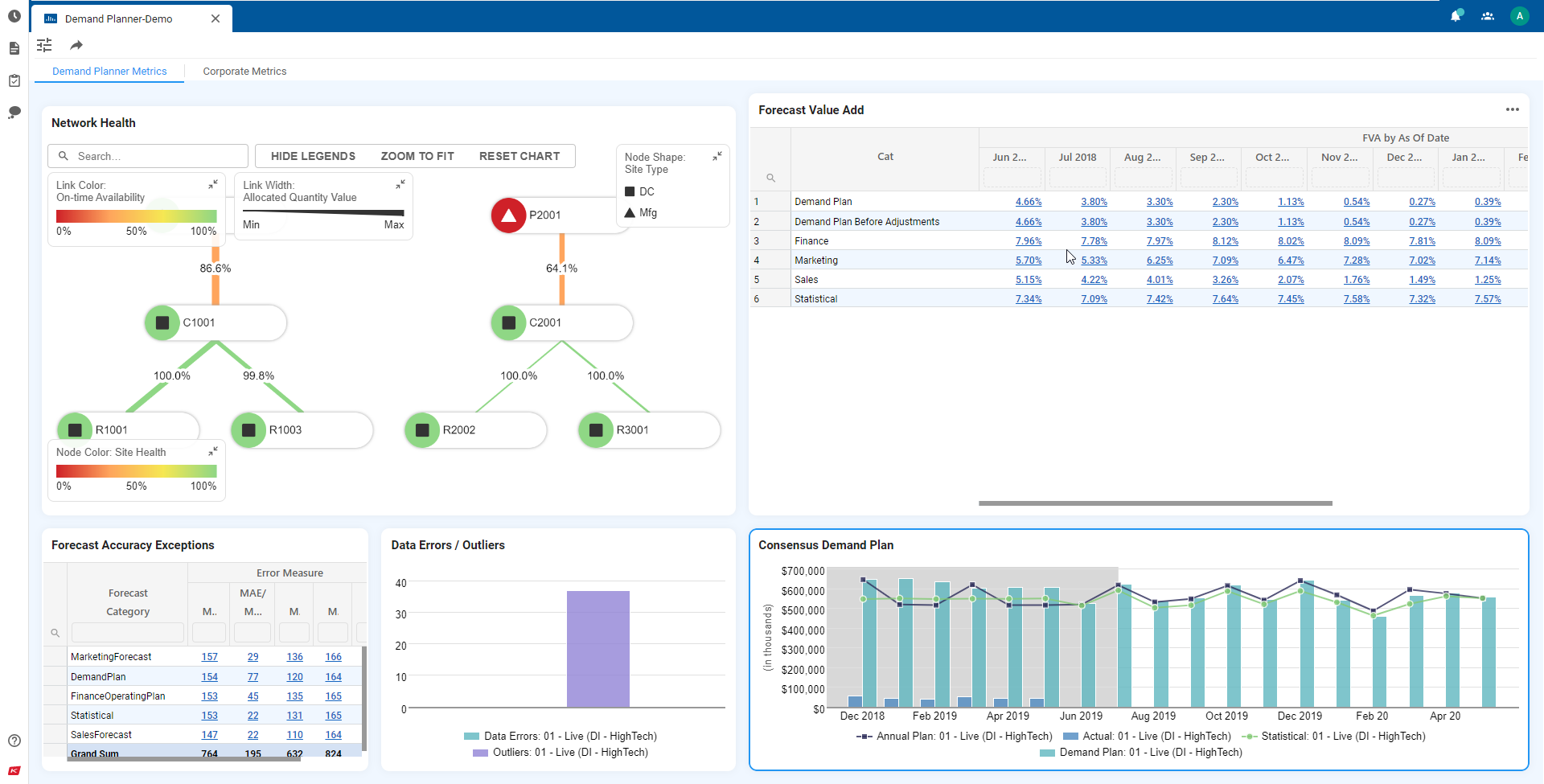Viewport: 1544px width, 784px height.
Task: Open the notifications bell icon
Action: point(1456,16)
